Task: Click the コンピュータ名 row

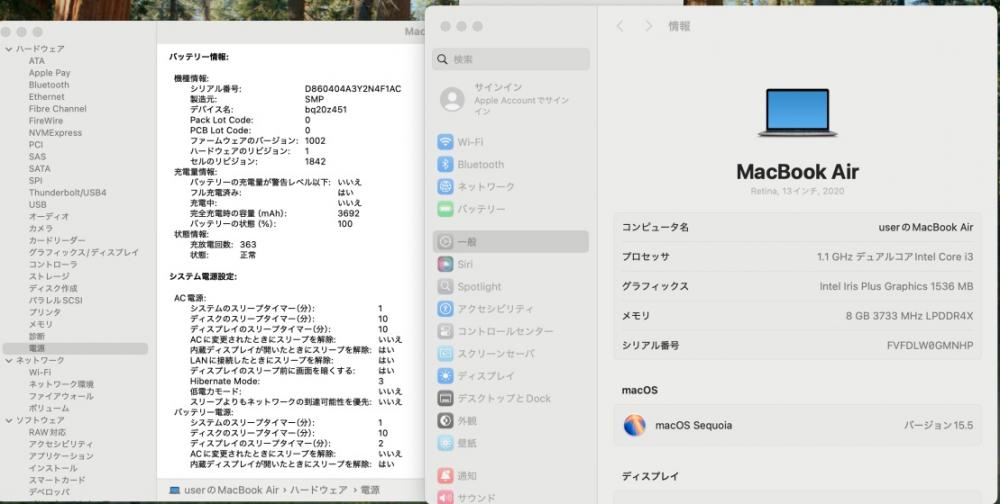Action: (x=797, y=227)
